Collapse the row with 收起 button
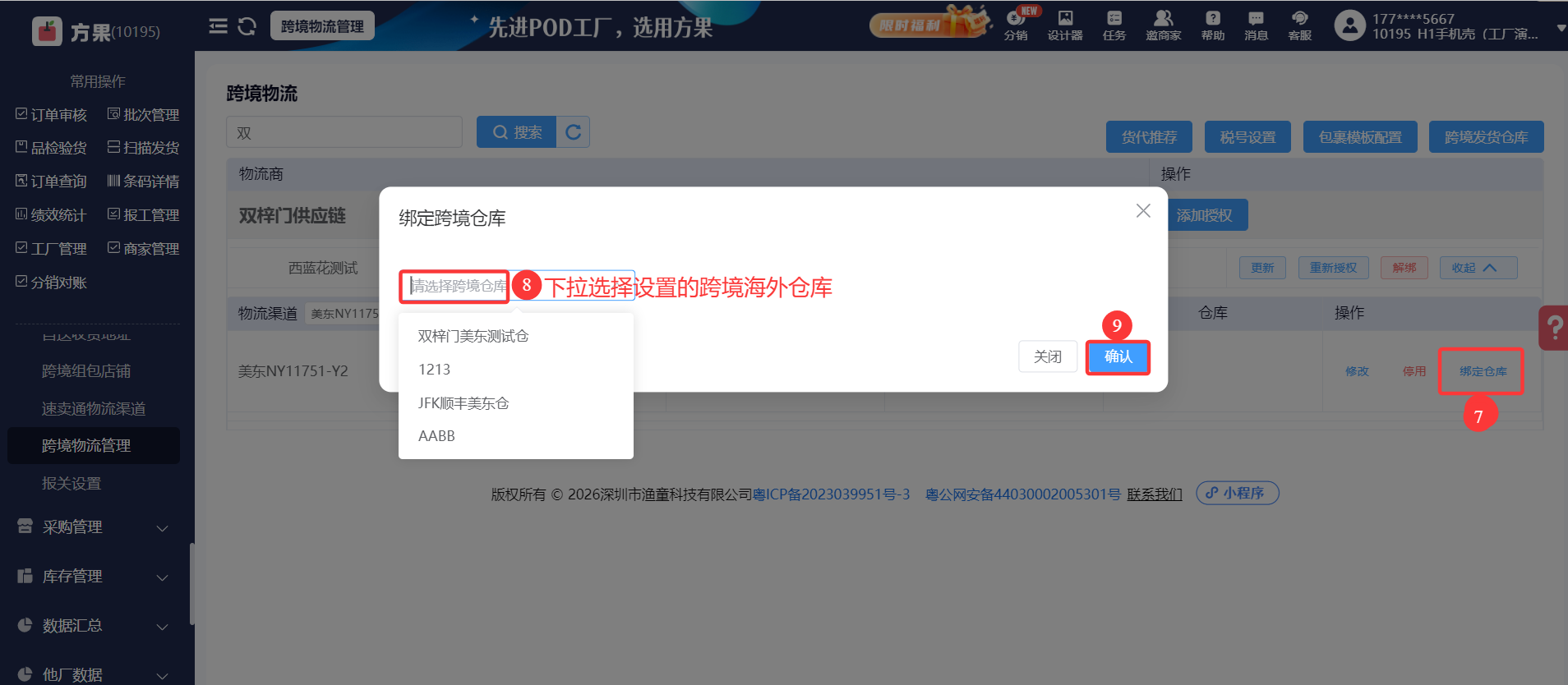 [x=1478, y=268]
